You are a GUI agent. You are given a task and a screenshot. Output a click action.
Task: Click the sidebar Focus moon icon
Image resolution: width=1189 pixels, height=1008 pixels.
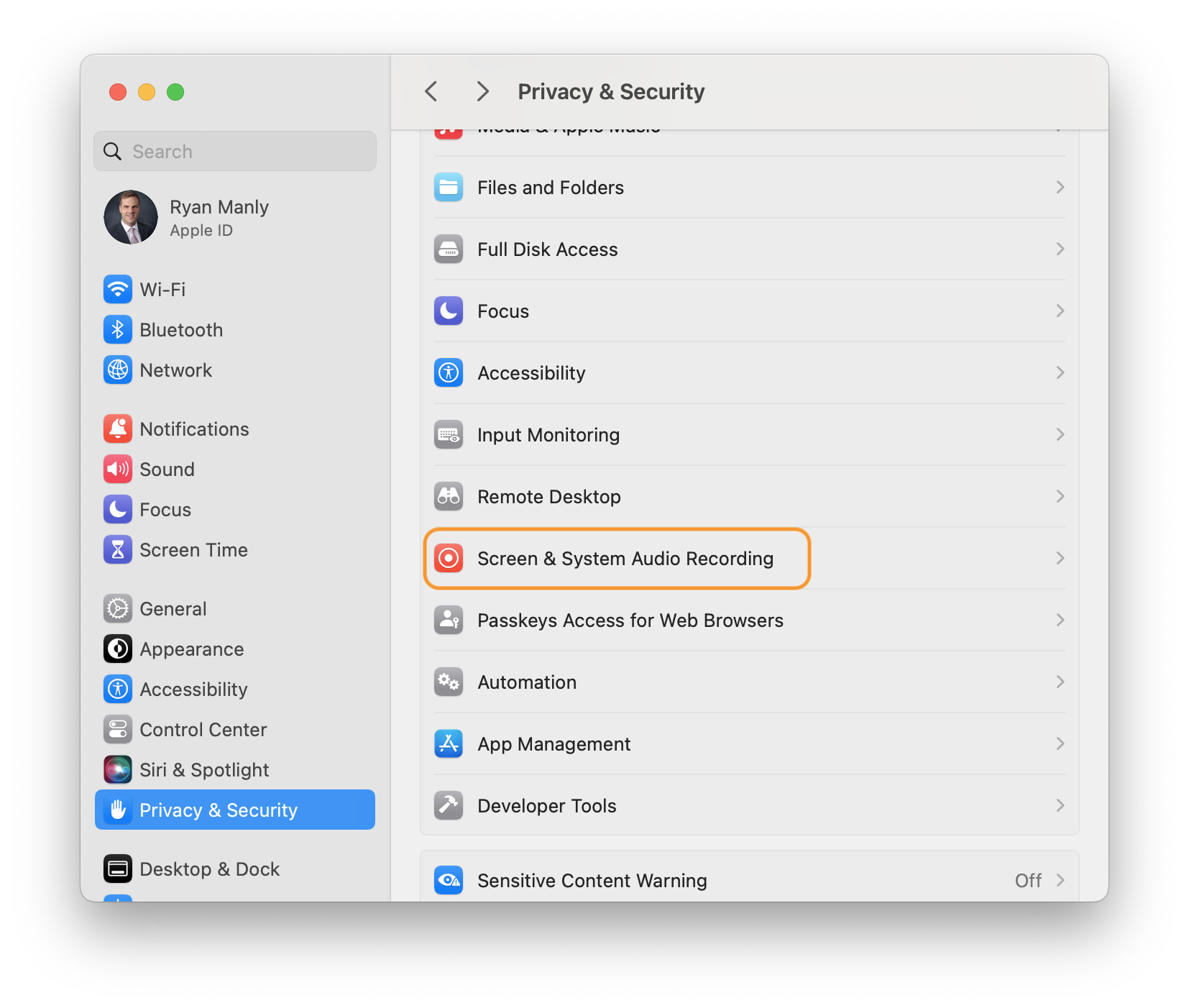point(118,510)
